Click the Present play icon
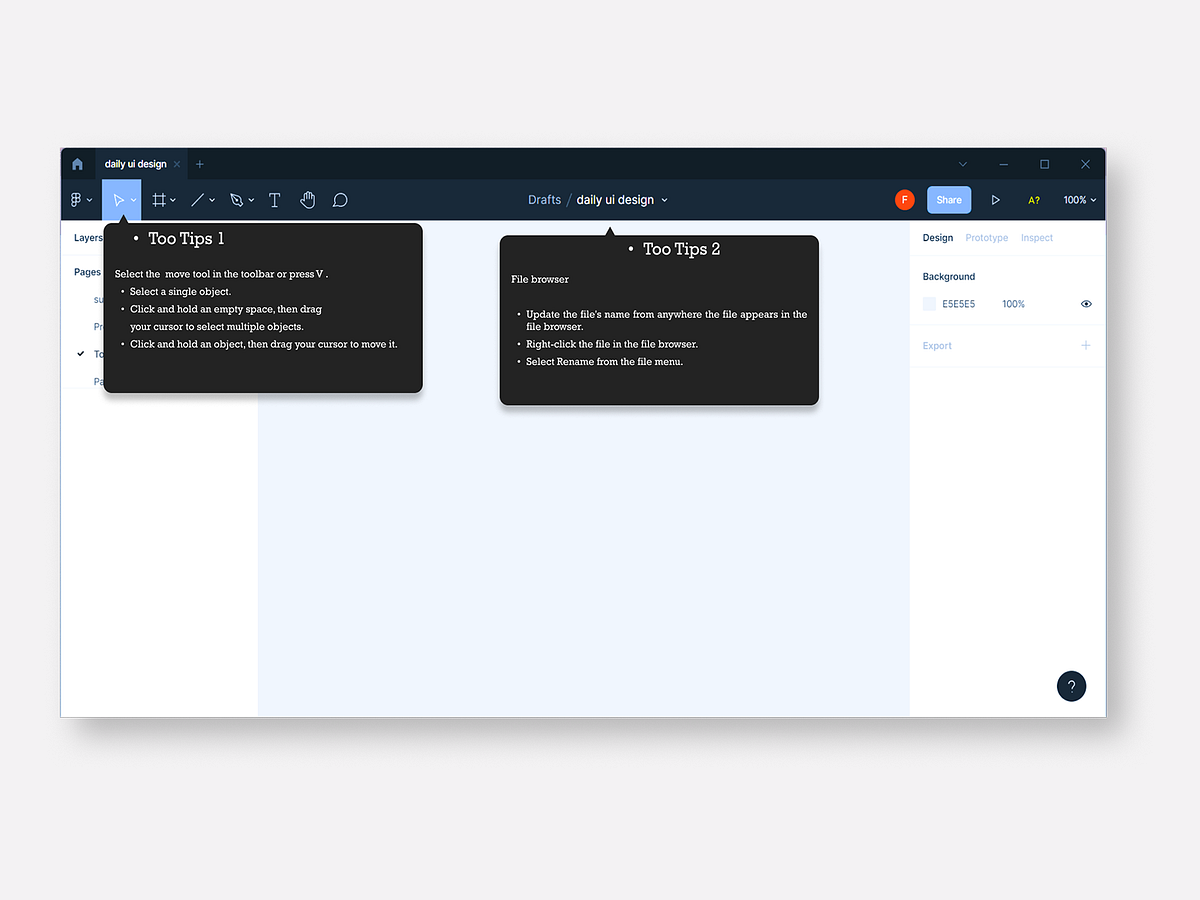Screen dimensions: 1200x900 click(x=995, y=199)
